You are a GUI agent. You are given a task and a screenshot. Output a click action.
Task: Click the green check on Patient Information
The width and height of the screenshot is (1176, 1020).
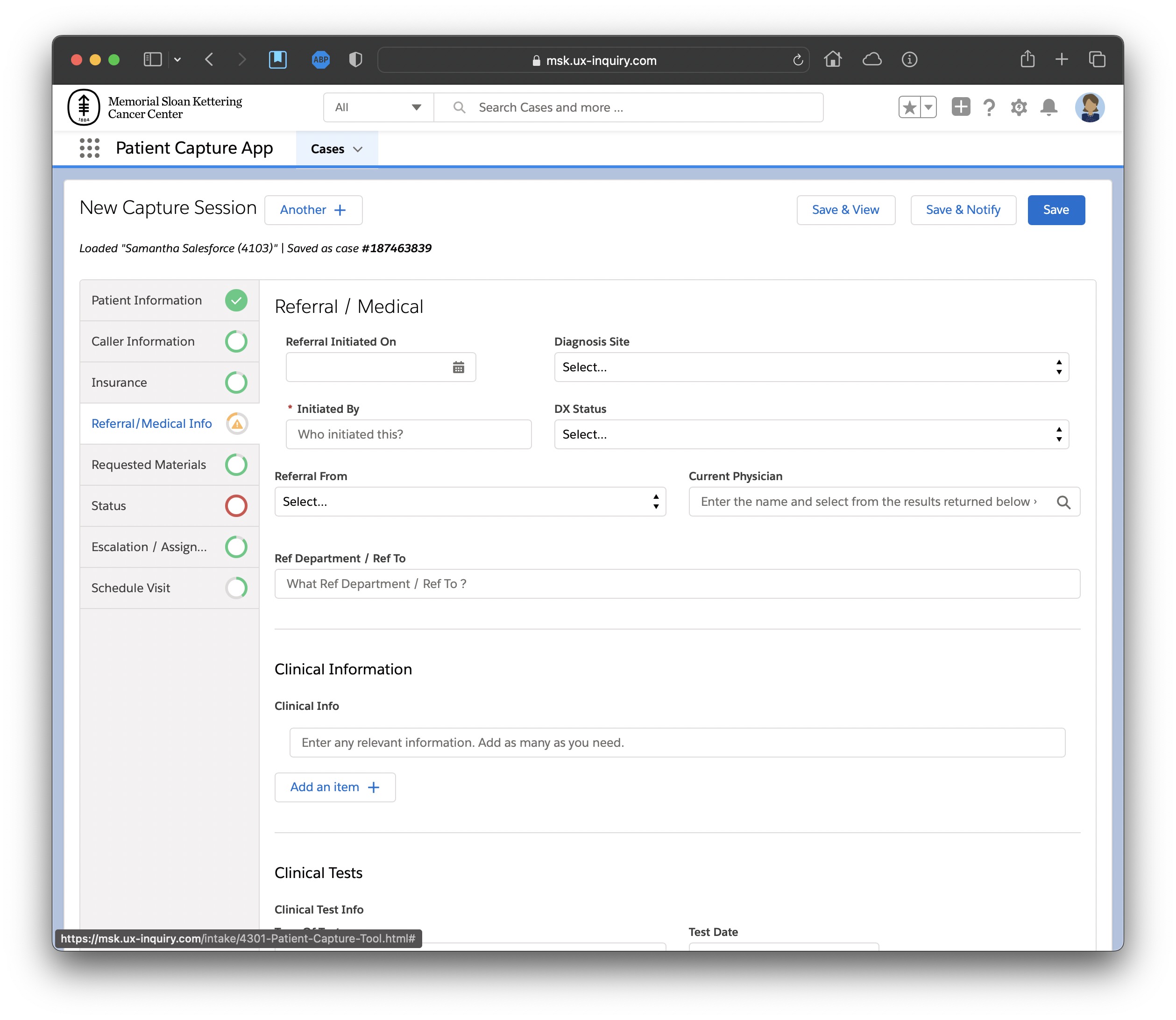[x=236, y=301]
